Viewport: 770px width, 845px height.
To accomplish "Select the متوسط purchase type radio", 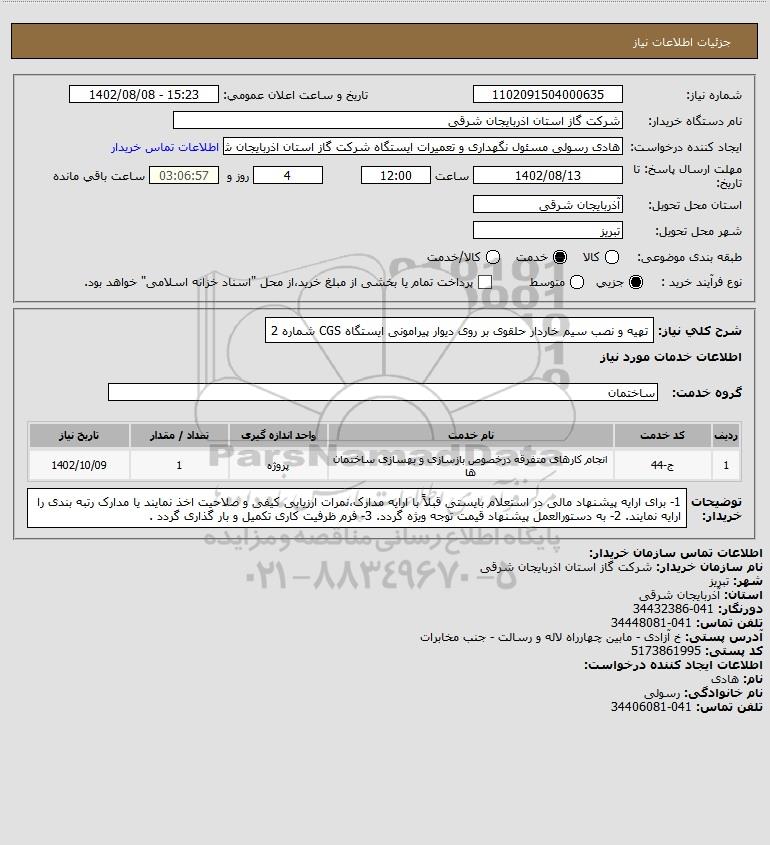I will (x=577, y=282).
